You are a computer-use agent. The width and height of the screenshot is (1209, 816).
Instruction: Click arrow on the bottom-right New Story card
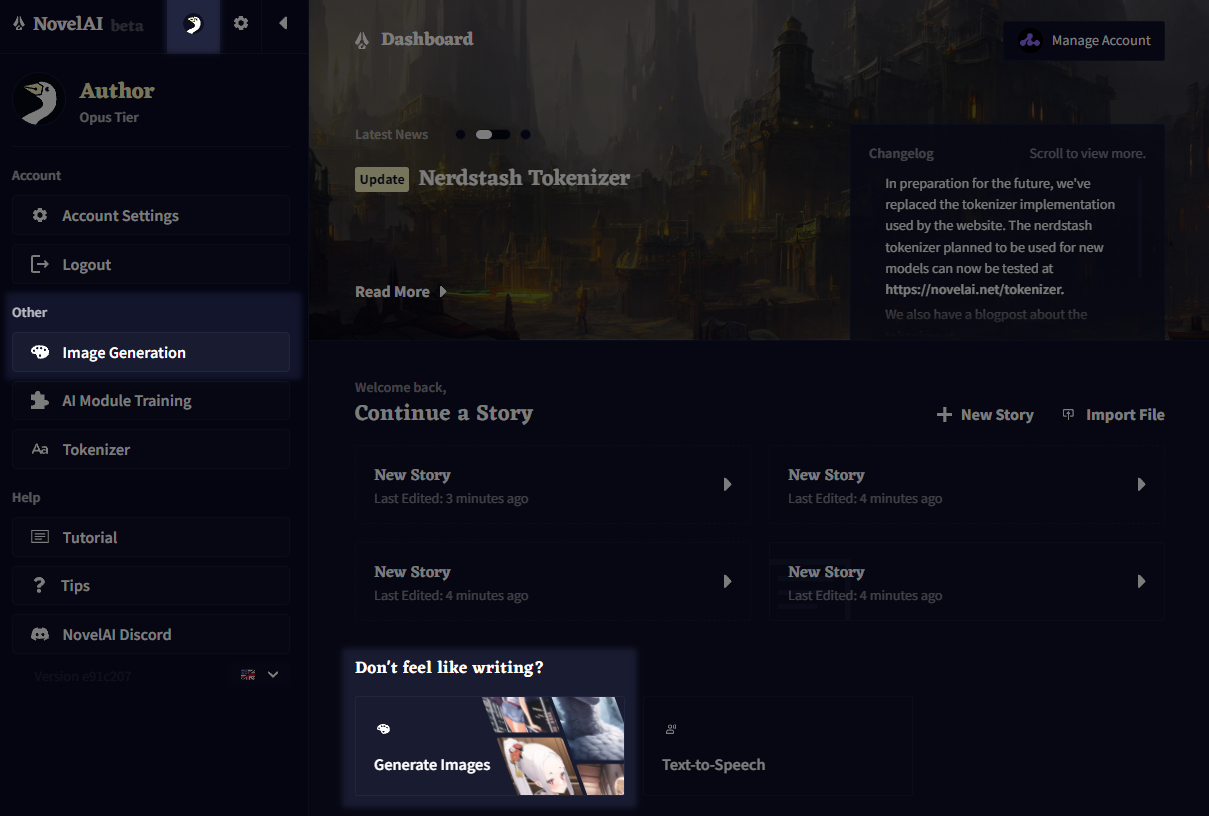click(x=1141, y=581)
